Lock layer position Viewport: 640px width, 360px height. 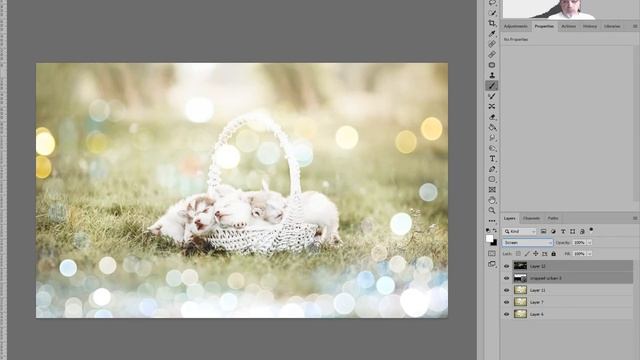pyautogui.click(x=536, y=253)
